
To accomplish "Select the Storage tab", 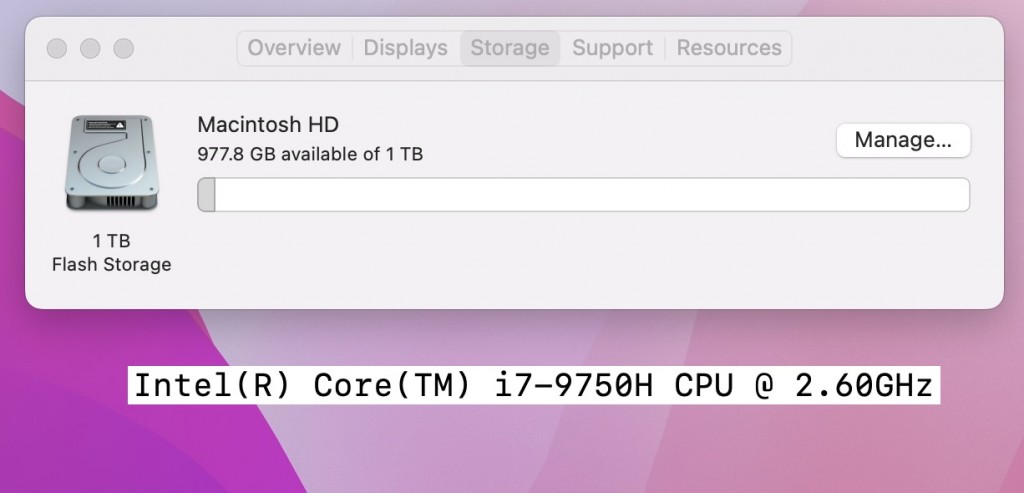I will click(510, 48).
